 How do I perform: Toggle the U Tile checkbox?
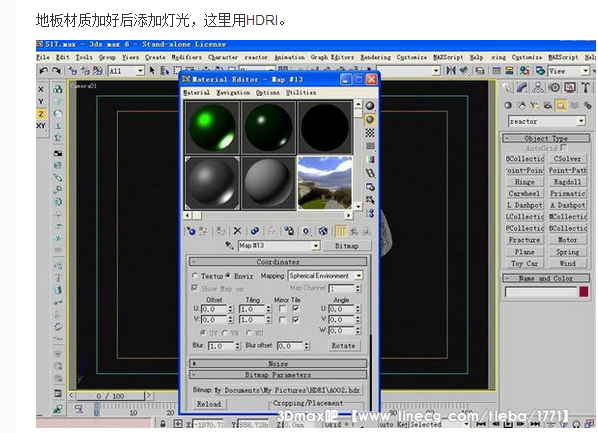pyautogui.click(x=296, y=309)
